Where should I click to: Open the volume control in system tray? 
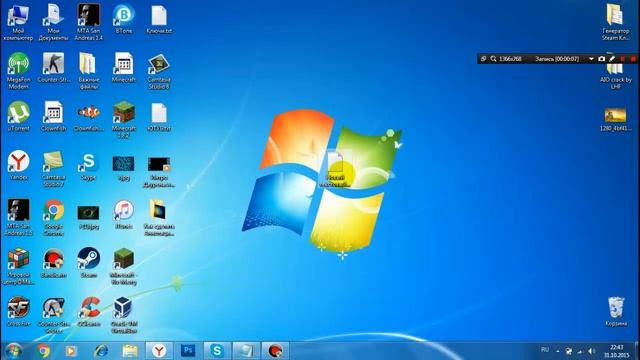coord(592,351)
